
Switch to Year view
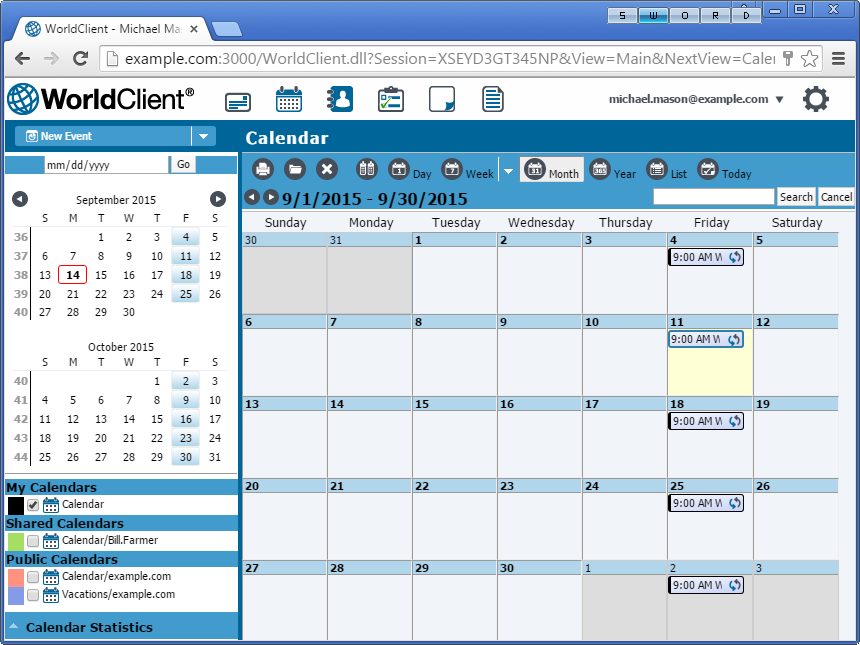pos(613,170)
